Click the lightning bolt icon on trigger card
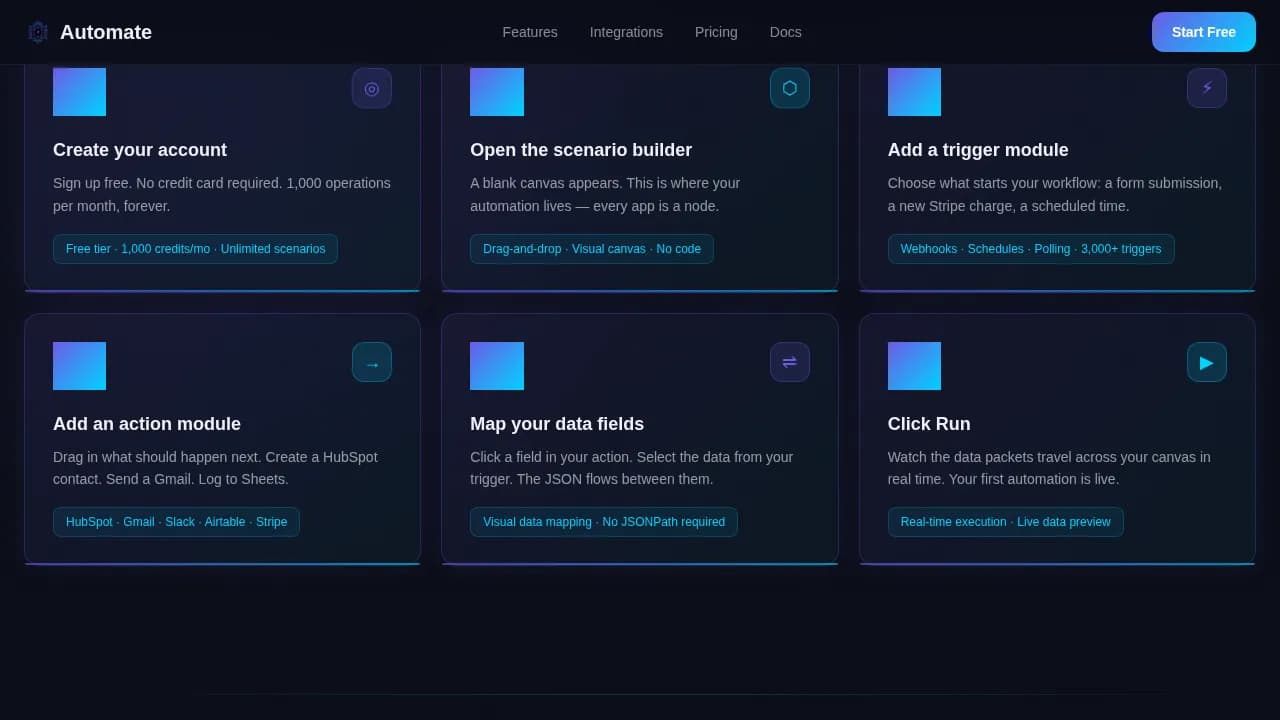Viewport: 1280px width, 720px height. pyautogui.click(x=1207, y=88)
